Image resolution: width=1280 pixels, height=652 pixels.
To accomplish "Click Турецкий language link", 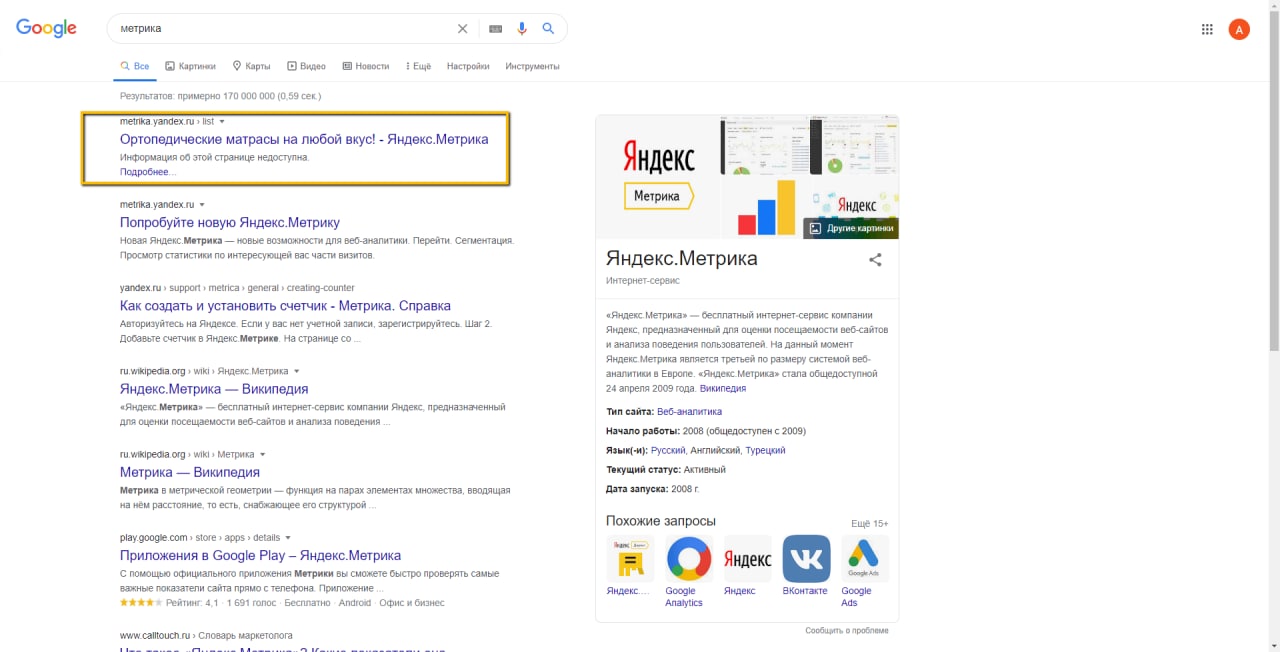I will pos(766,450).
